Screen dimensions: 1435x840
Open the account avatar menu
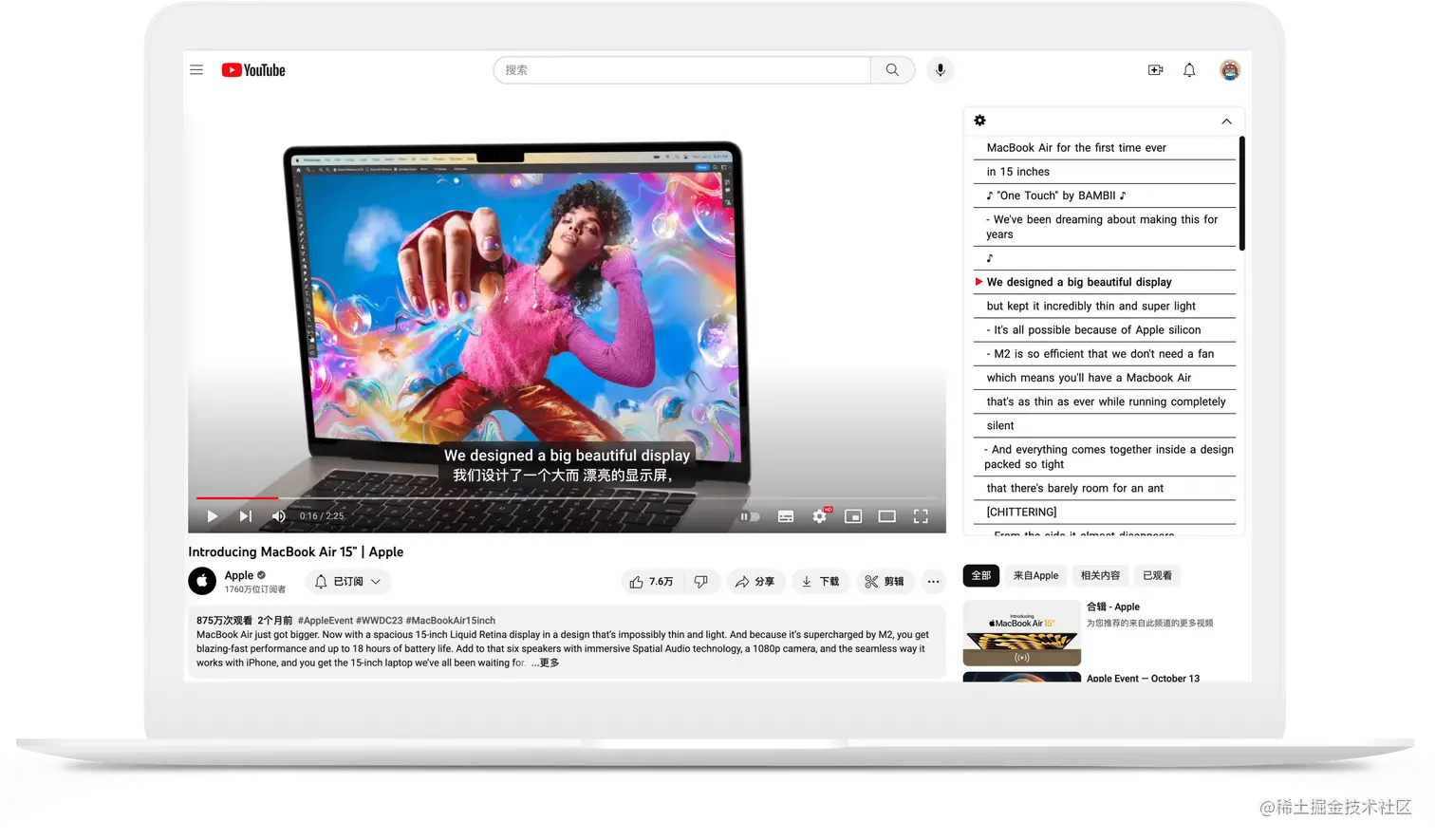pyautogui.click(x=1230, y=70)
